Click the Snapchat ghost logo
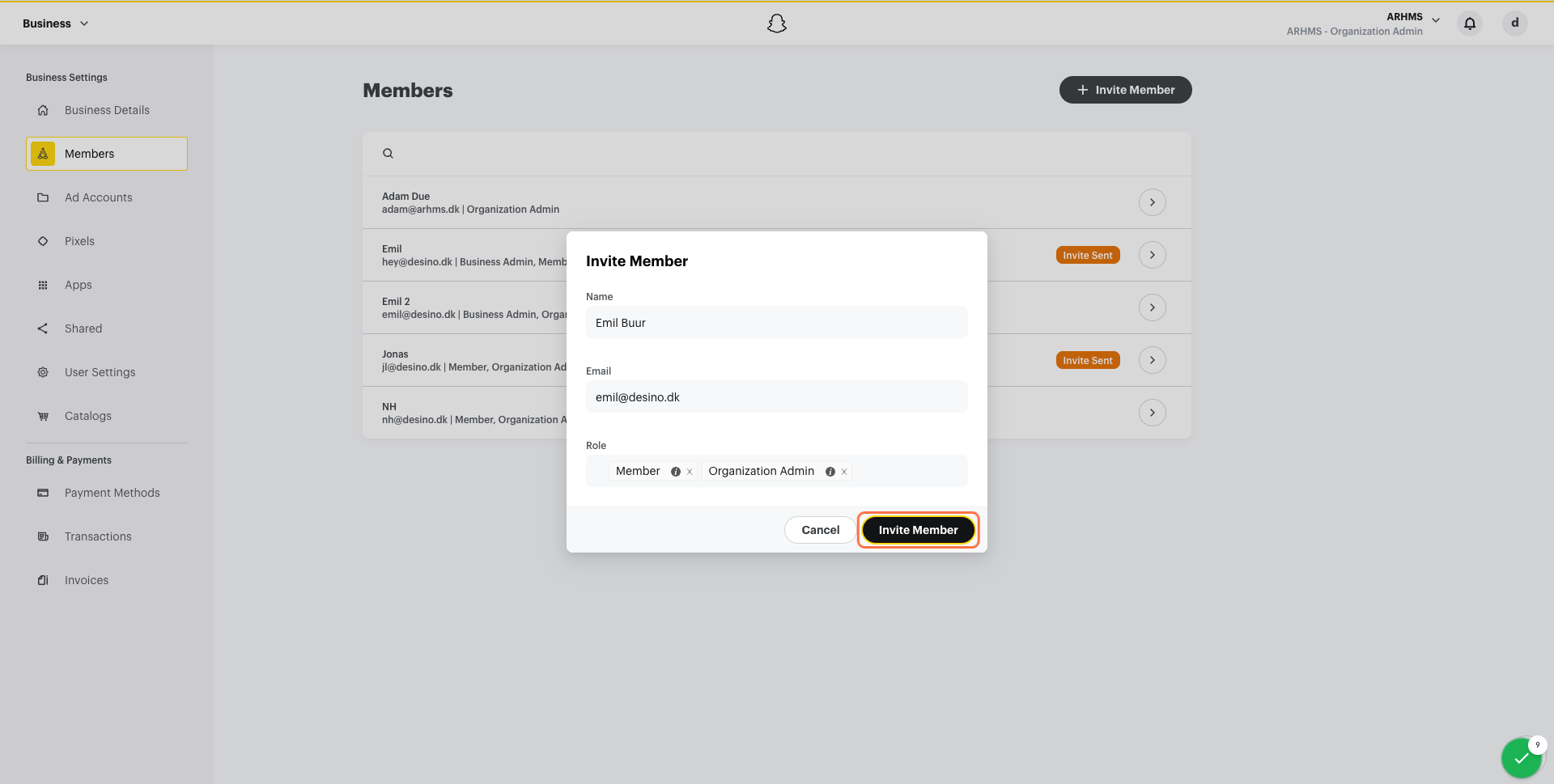Screen dimensions: 1554x784 tap(777, 23)
